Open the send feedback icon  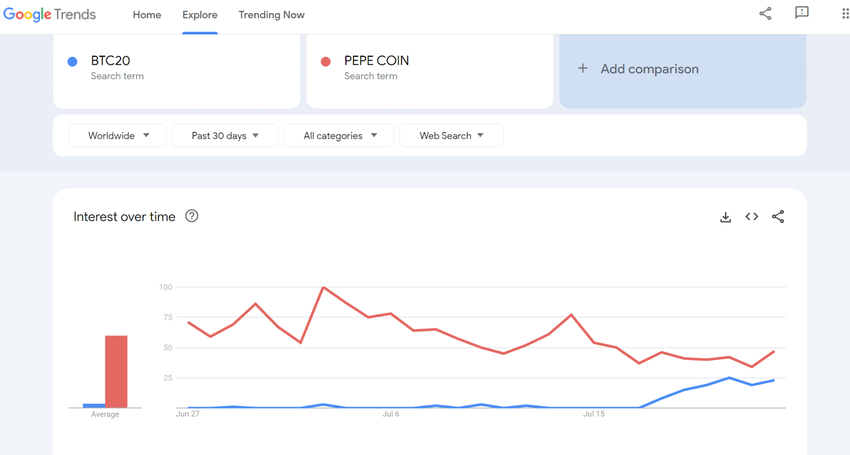click(802, 14)
